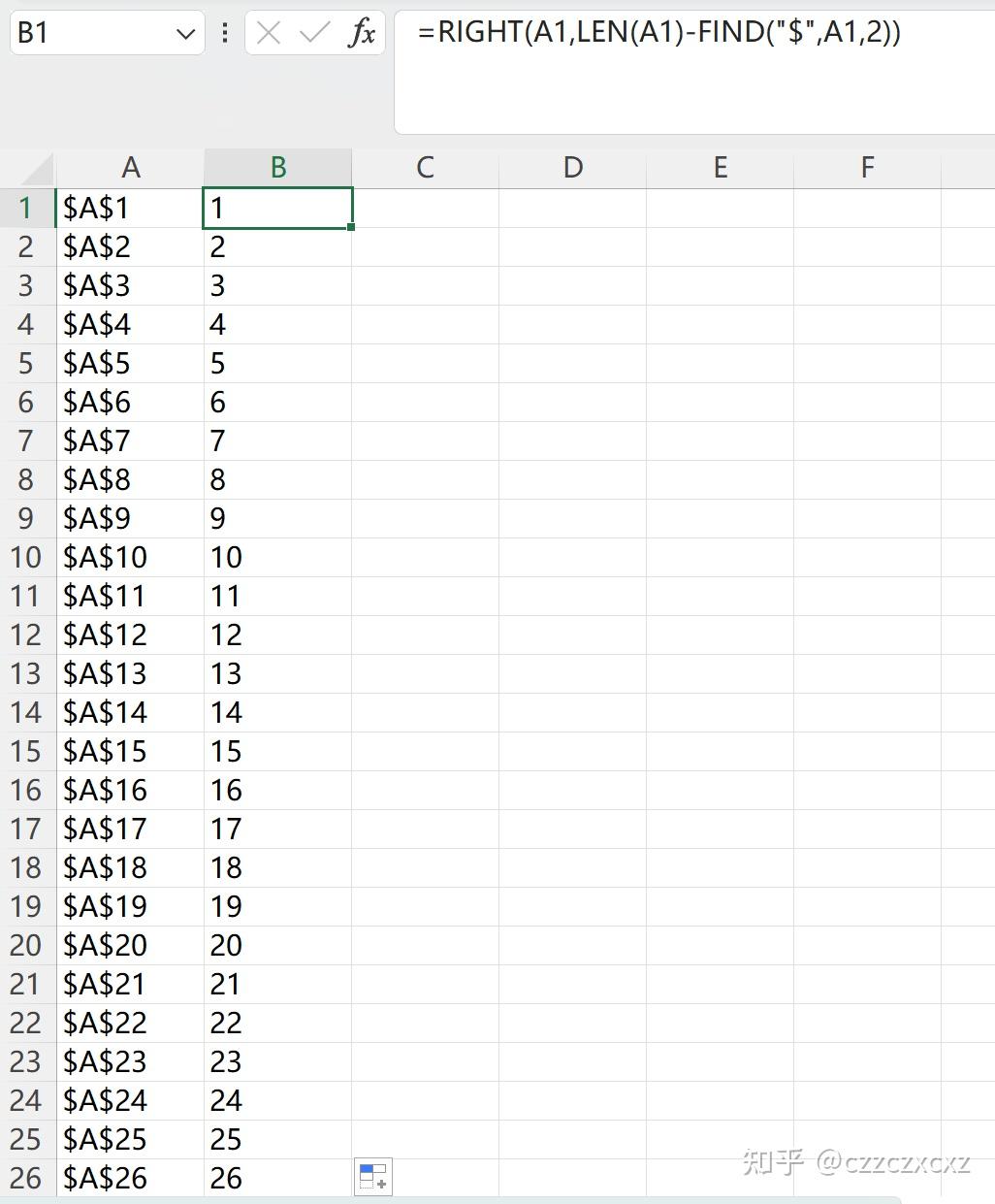Select row 1 header
This screenshot has height=1204, width=995.
(26, 208)
